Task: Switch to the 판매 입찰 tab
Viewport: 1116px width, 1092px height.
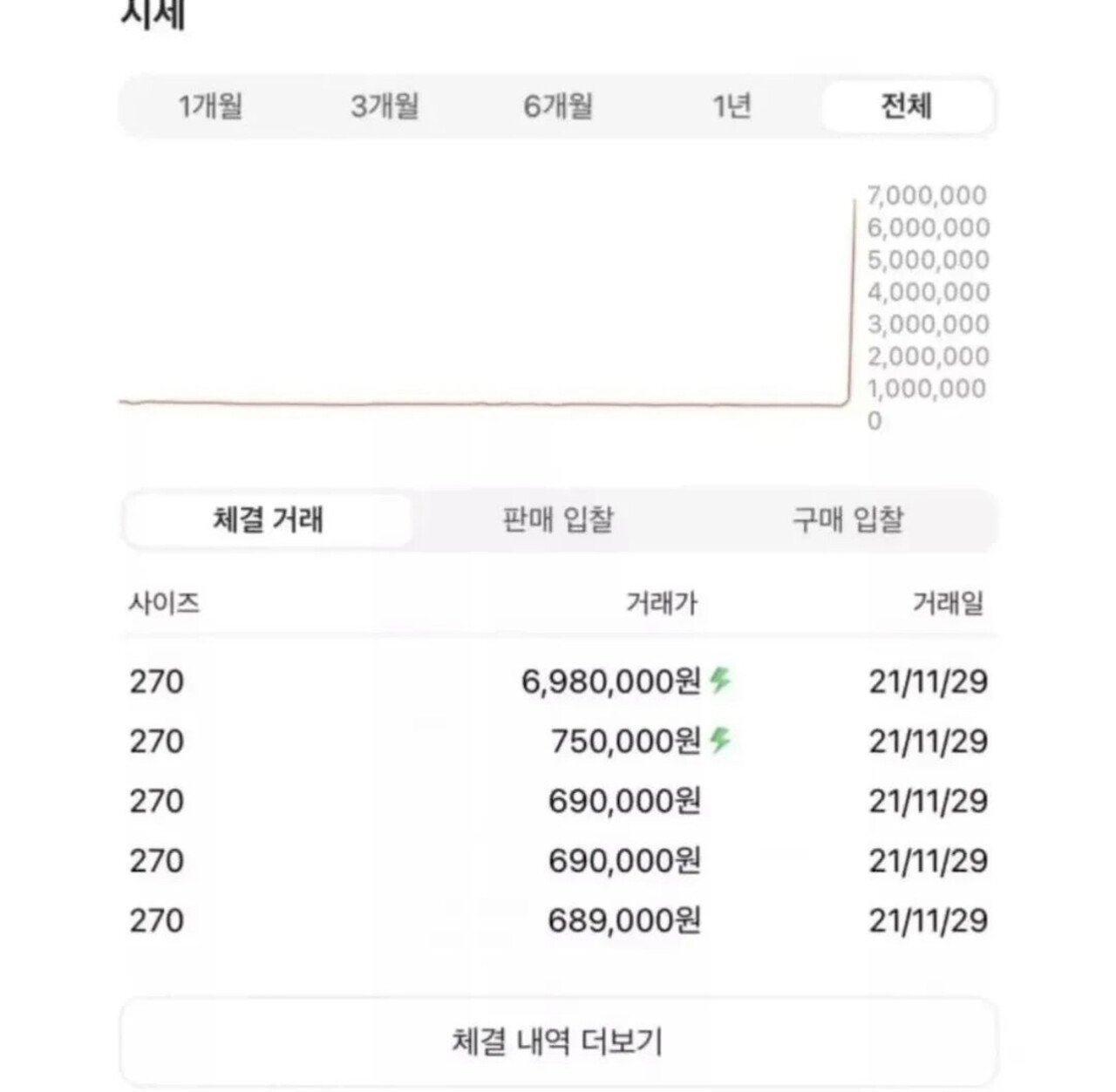Action: coord(558,520)
